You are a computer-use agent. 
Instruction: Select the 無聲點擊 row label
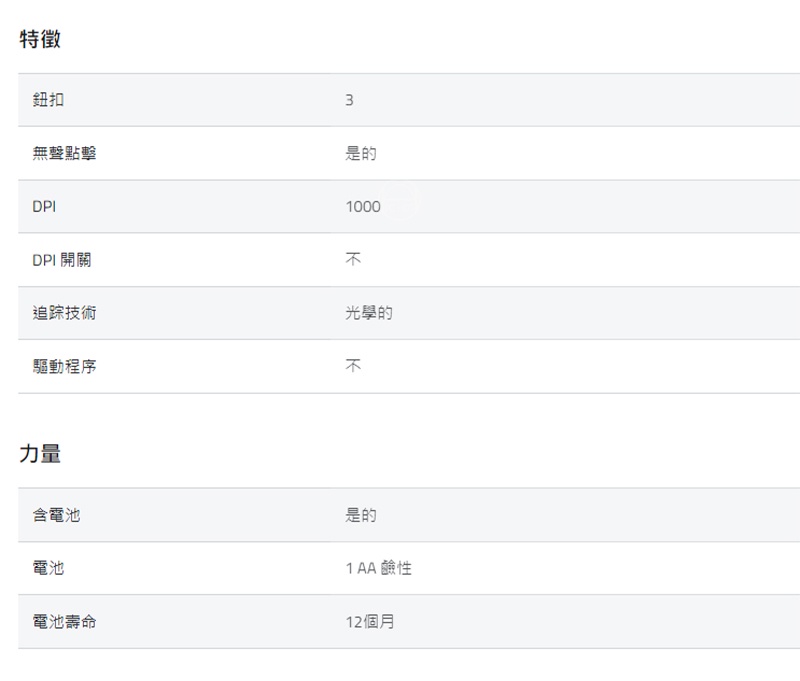coord(64,154)
